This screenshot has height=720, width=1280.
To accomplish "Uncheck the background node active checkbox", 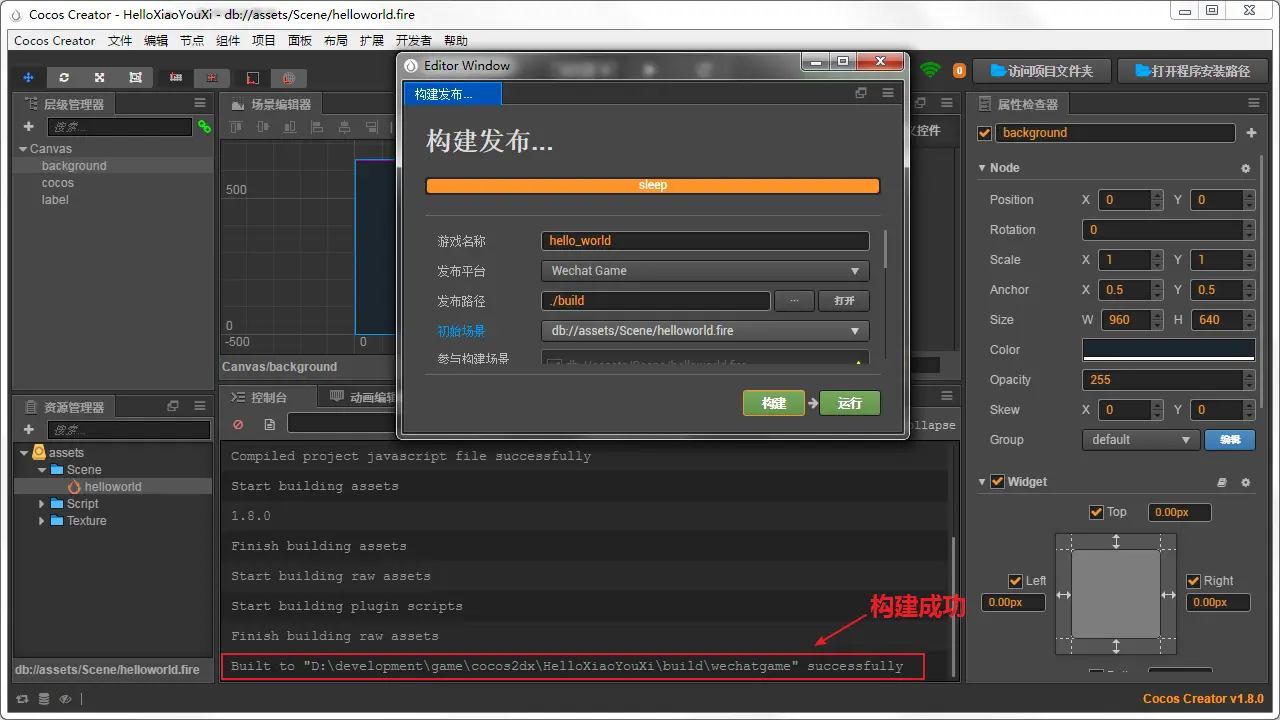I will pyautogui.click(x=984, y=133).
